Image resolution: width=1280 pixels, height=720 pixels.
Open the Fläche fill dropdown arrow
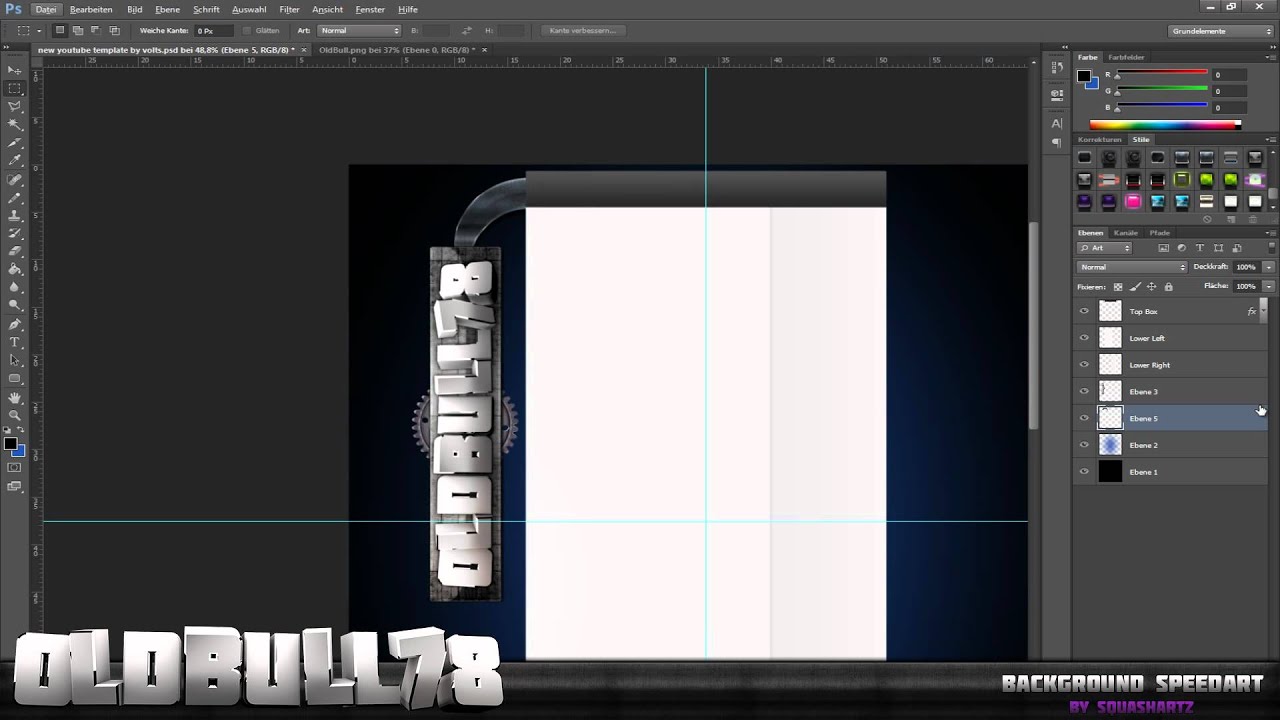1269,286
